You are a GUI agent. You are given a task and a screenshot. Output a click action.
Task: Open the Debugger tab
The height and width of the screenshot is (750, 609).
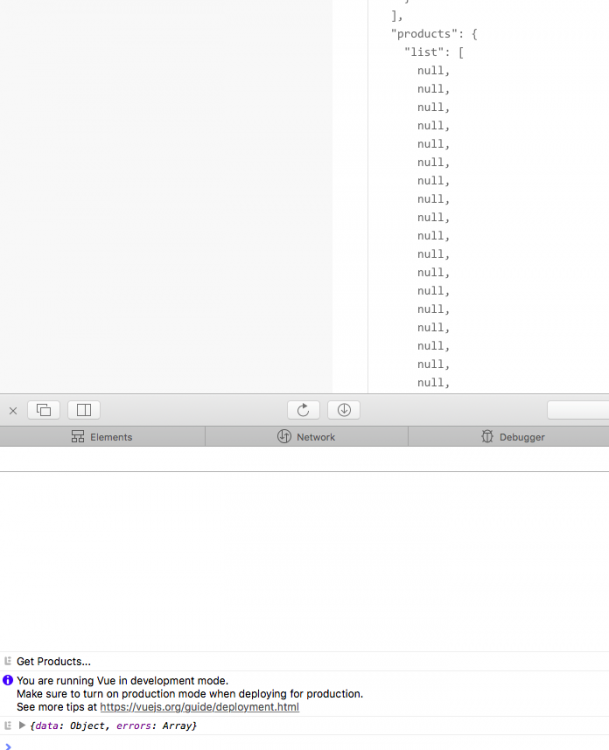click(509, 437)
